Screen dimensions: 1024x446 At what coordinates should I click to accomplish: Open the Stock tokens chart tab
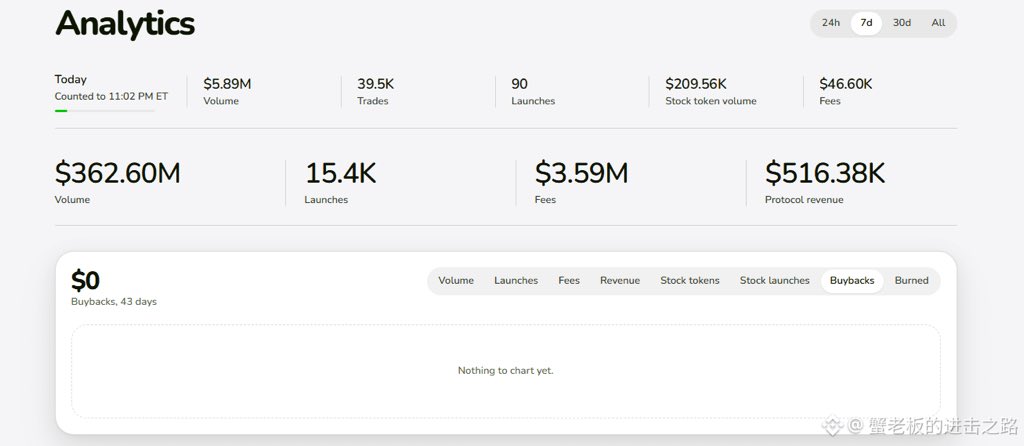pos(690,281)
